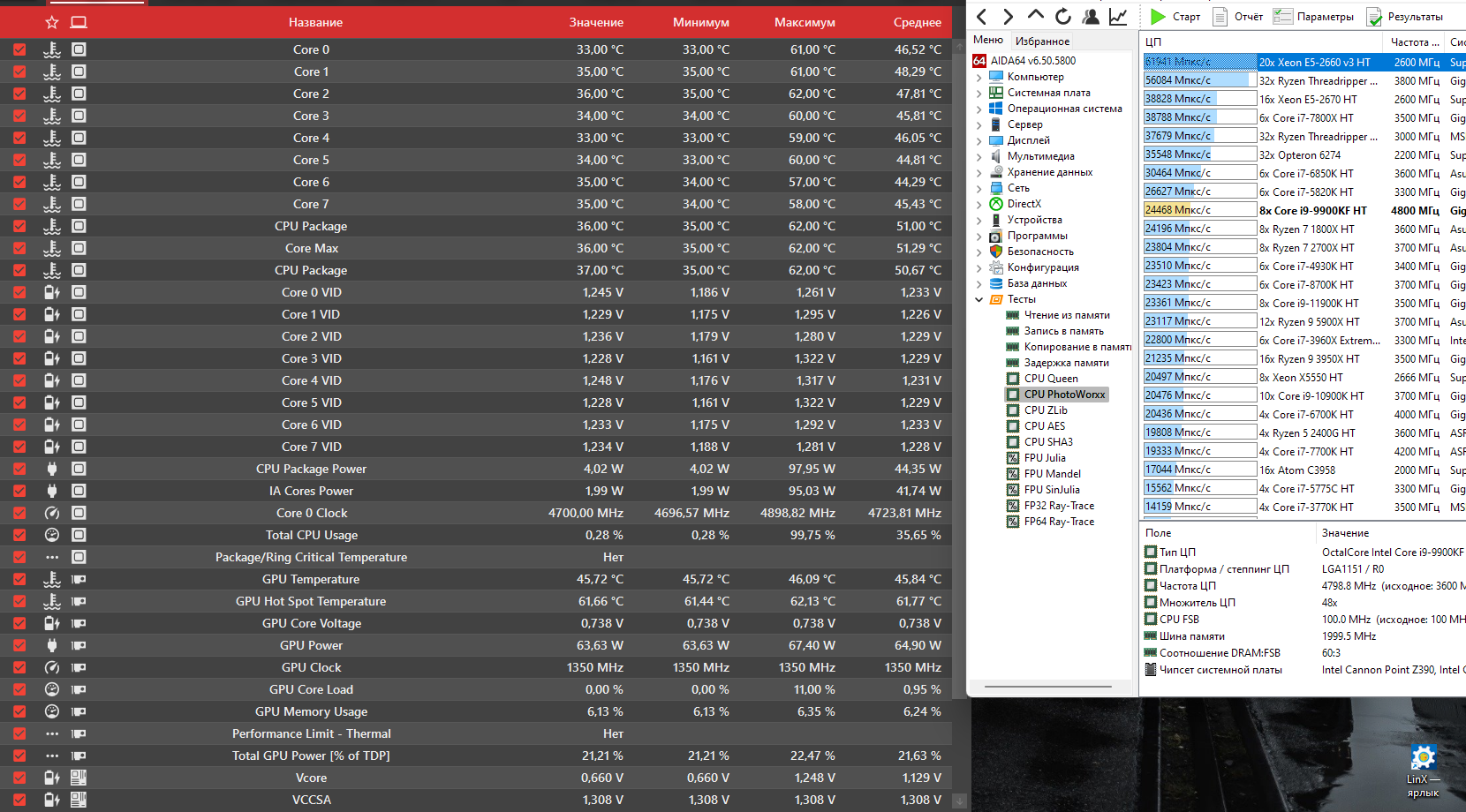Click the thermometer icon for GPU Hot Spot Temperature

click(52, 601)
